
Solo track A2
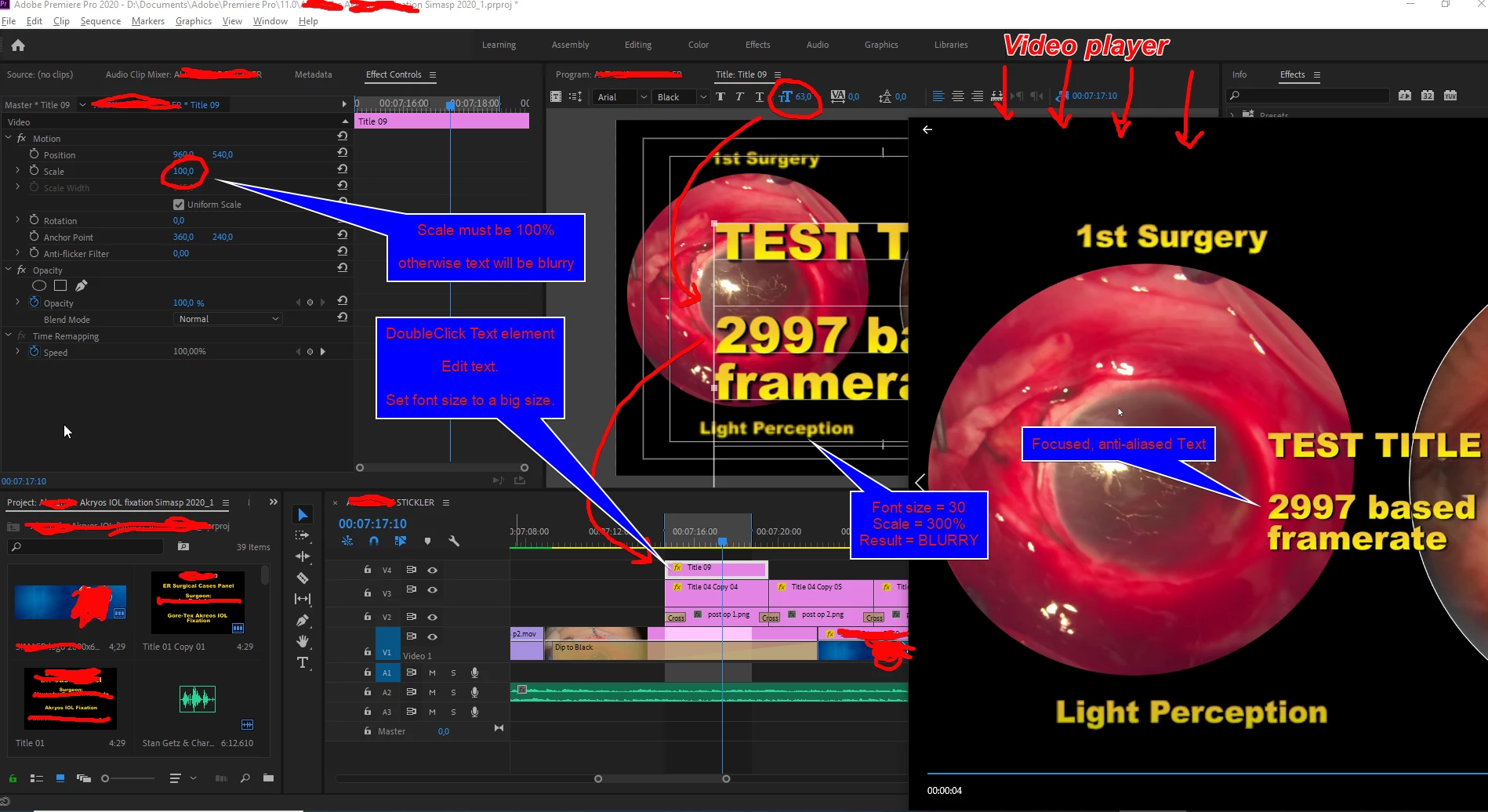coord(453,693)
